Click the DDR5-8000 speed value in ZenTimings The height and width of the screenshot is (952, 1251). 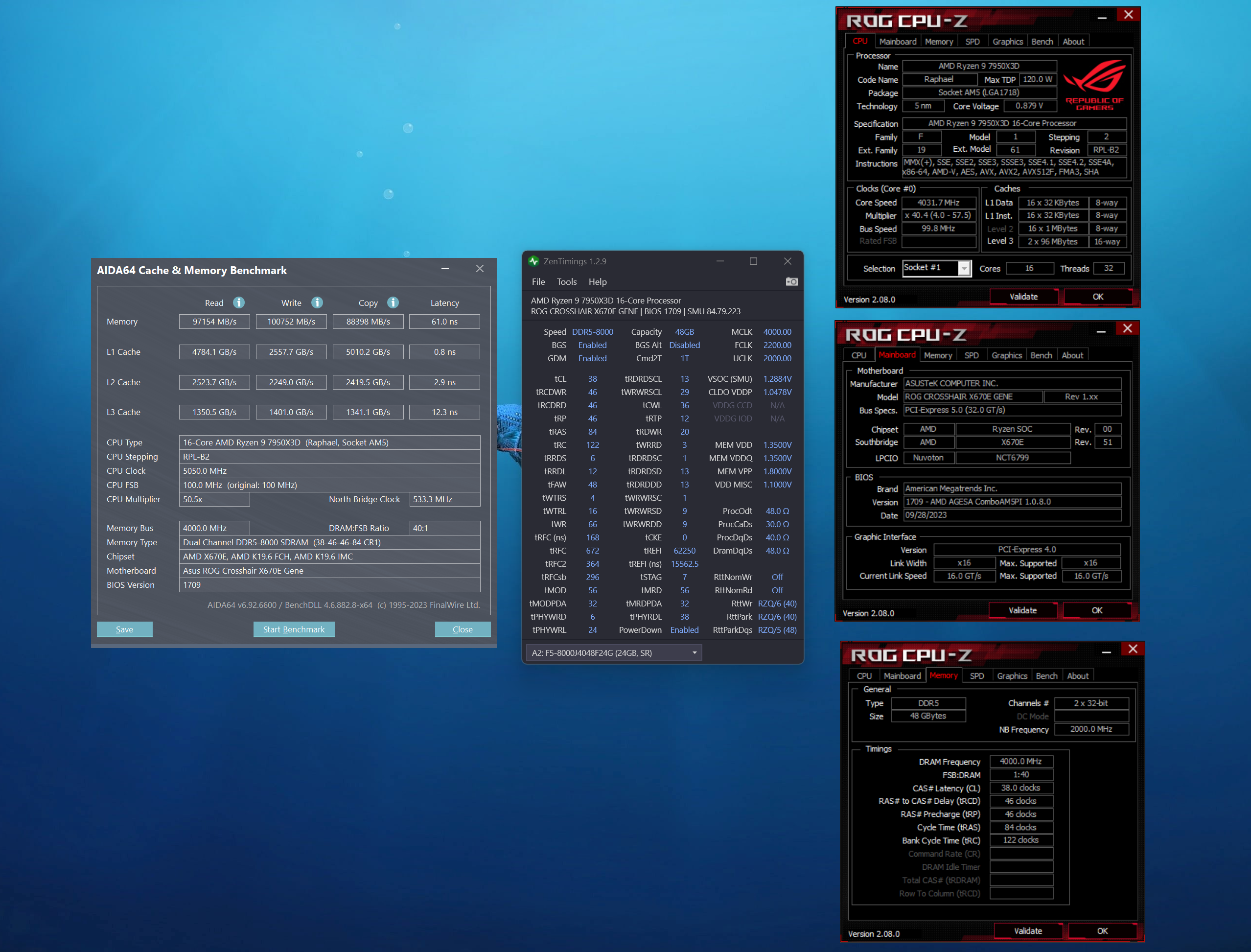click(x=593, y=332)
